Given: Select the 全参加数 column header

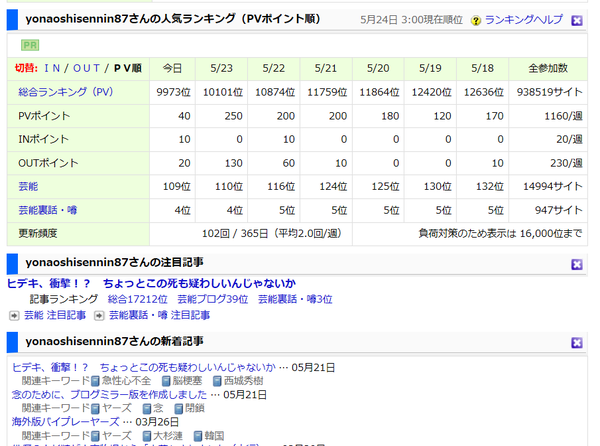Looking at the screenshot, I should (x=548, y=68).
